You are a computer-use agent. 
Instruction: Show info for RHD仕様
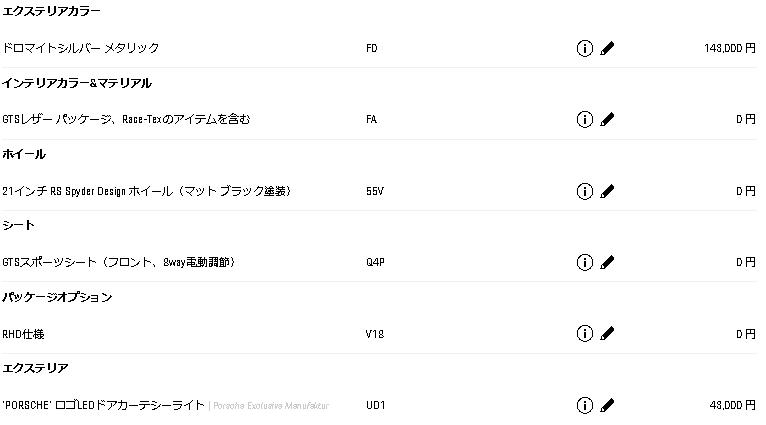tap(584, 334)
